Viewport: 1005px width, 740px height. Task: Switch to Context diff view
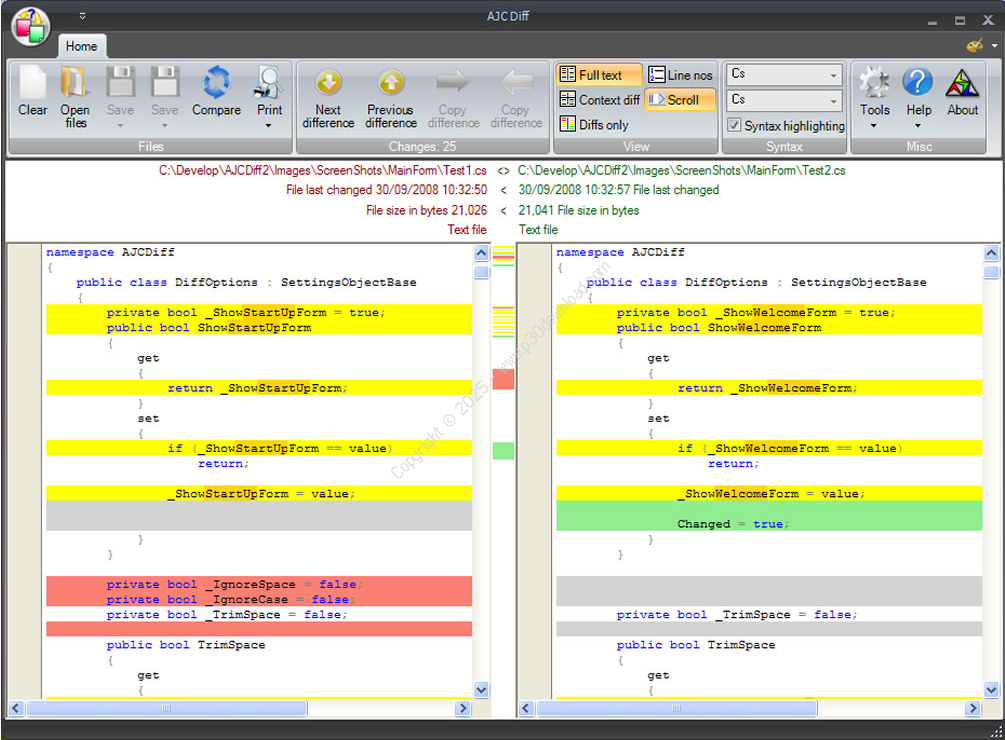point(600,100)
